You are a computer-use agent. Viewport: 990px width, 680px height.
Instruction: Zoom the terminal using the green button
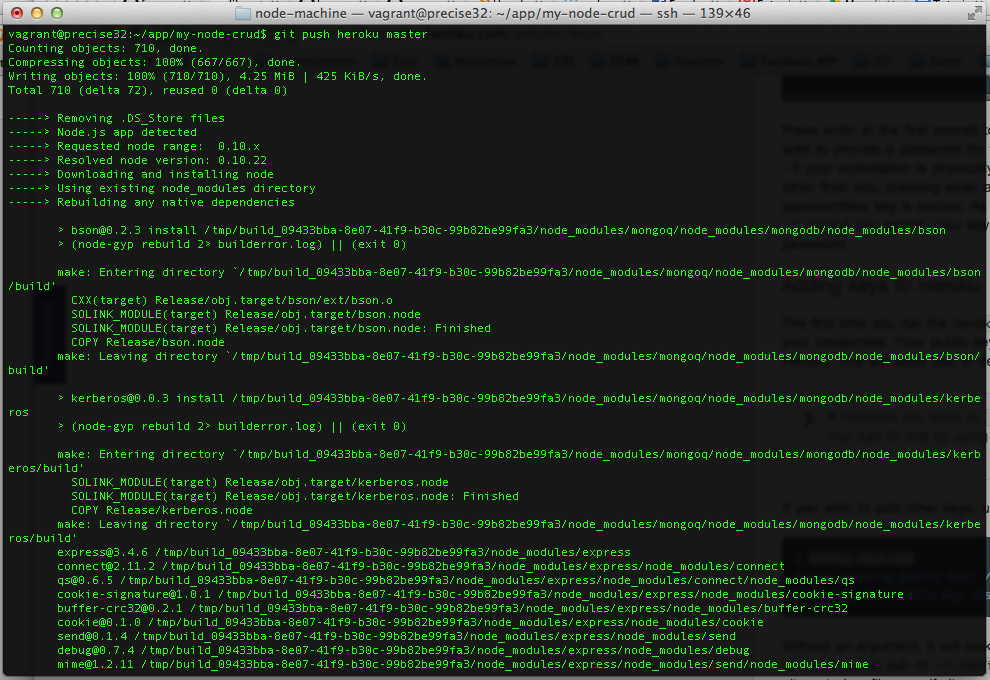pyautogui.click(x=57, y=13)
